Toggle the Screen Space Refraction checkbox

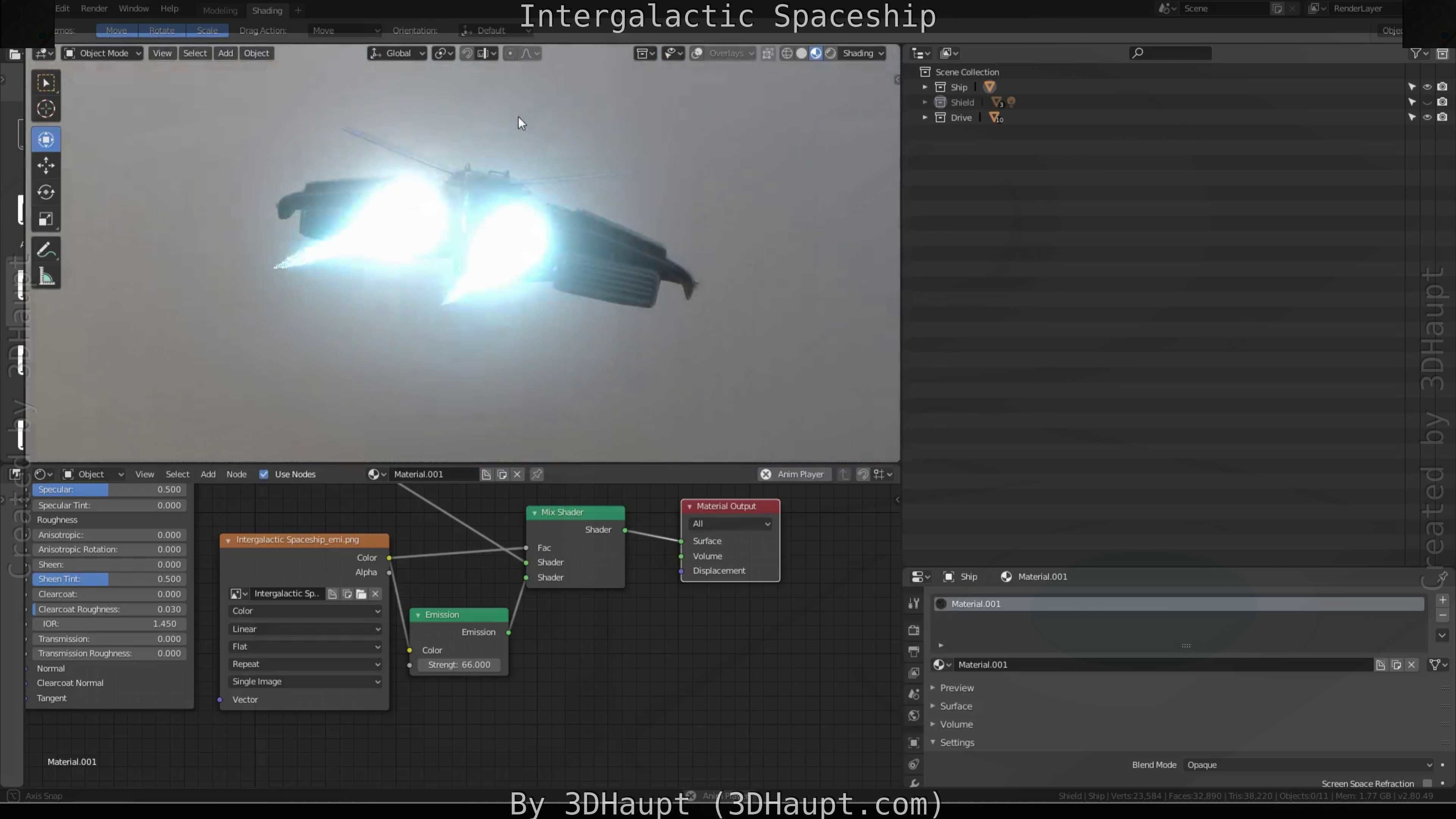coord(1426,783)
